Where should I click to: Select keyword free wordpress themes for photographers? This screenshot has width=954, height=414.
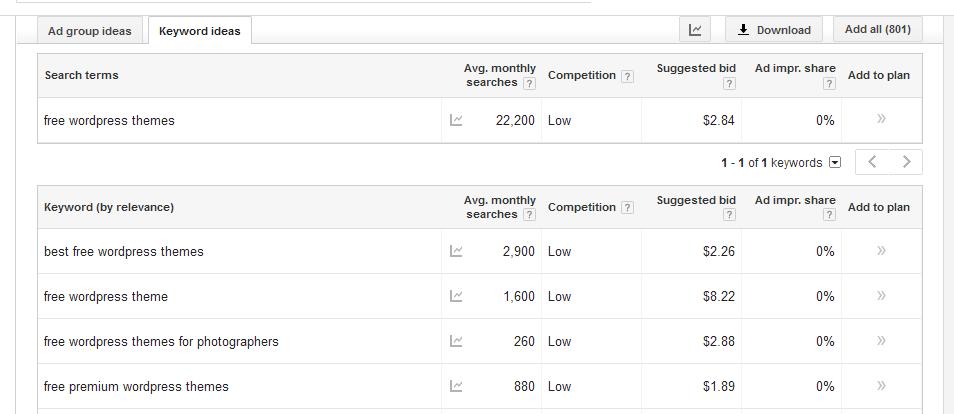coord(161,342)
